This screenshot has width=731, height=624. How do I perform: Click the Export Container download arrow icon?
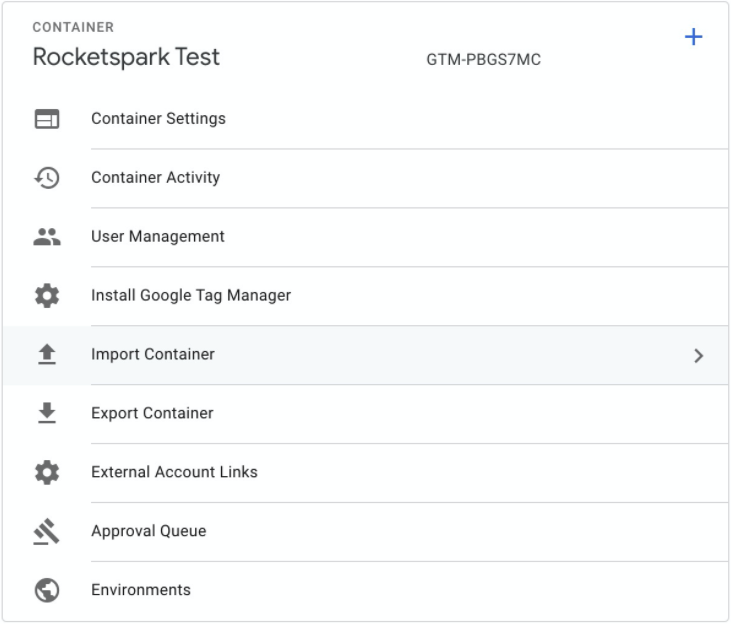click(47, 413)
